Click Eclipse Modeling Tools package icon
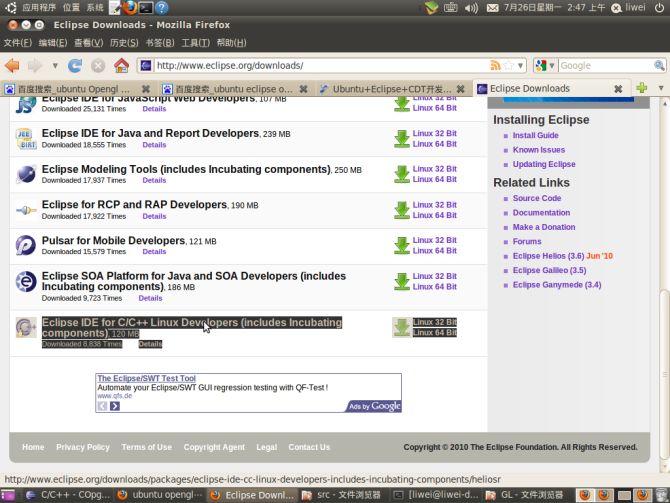Image resolution: width=670 pixels, height=503 pixels. pyautogui.click(x=25, y=175)
